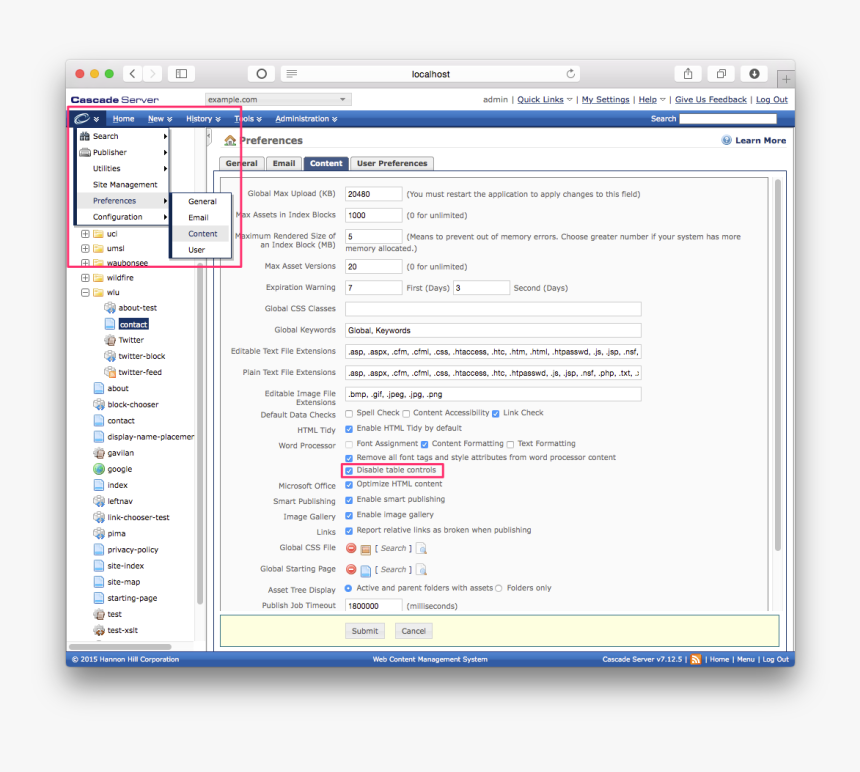
Task: Select Content in Preferences submenu
Action: tap(202, 234)
